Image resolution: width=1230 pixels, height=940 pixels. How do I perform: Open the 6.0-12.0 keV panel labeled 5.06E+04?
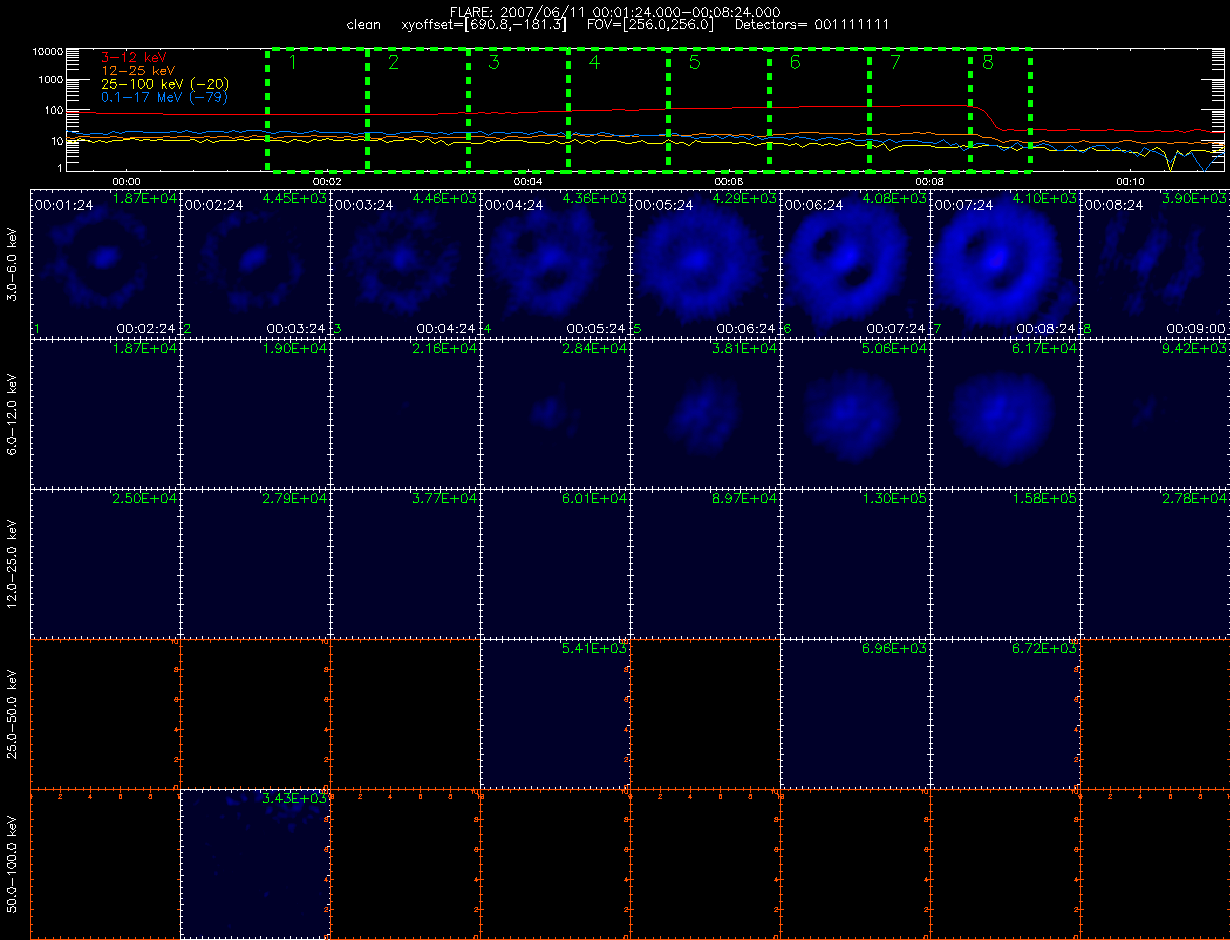coord(855,413)
